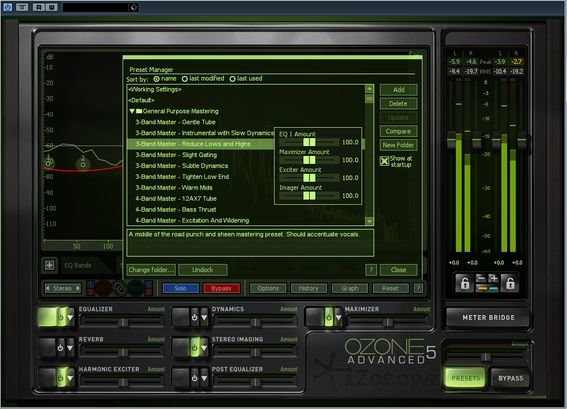Select sort by name radio button
Image resolution: width=567 pixels, height=409 pixels.
tap(156, 79)
